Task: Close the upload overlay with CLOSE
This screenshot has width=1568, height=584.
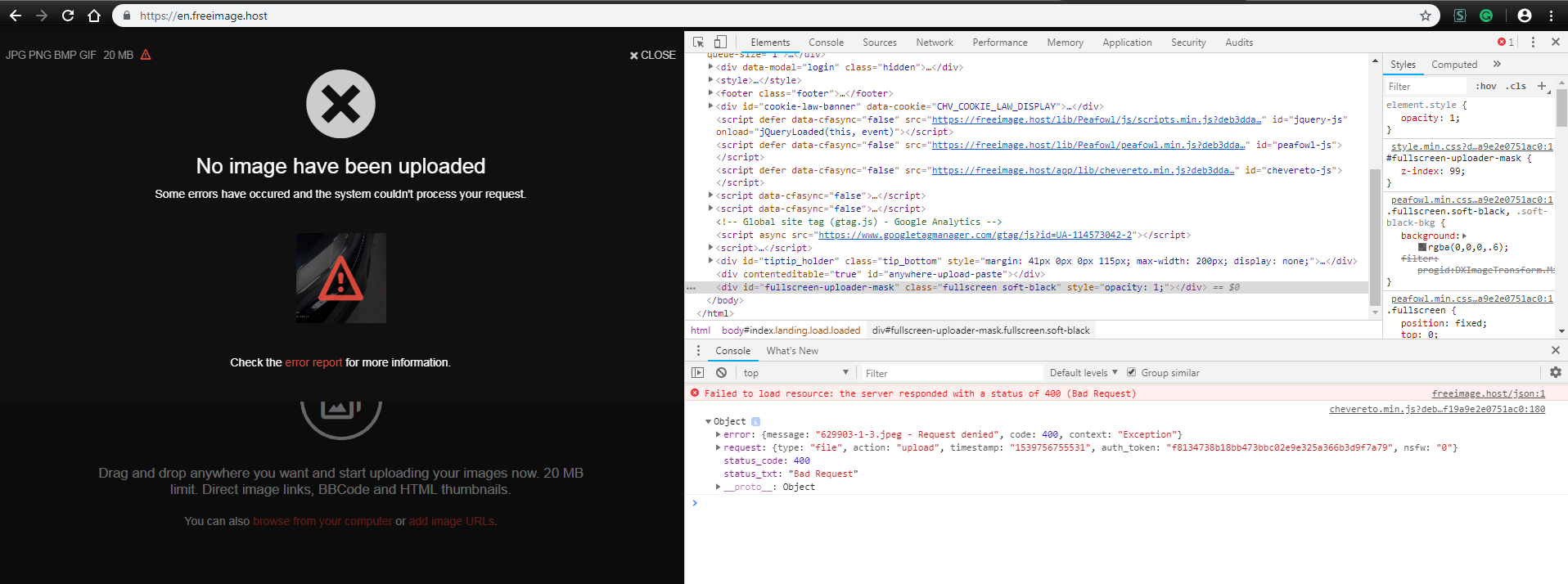Action: coord(652,55)
